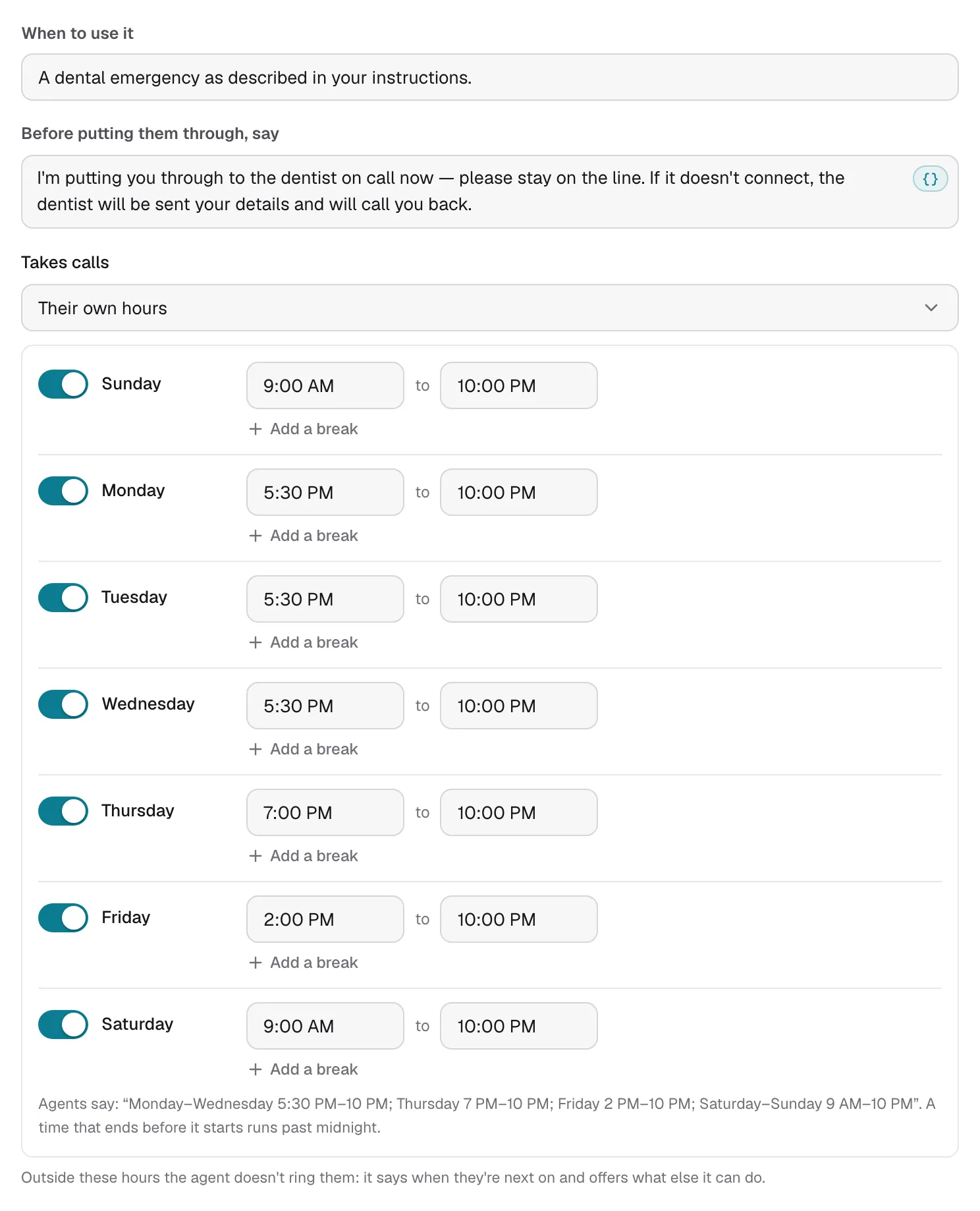Toggle Monday availability switch
The height and width of the screenshot is (1211, 980).
63,491
